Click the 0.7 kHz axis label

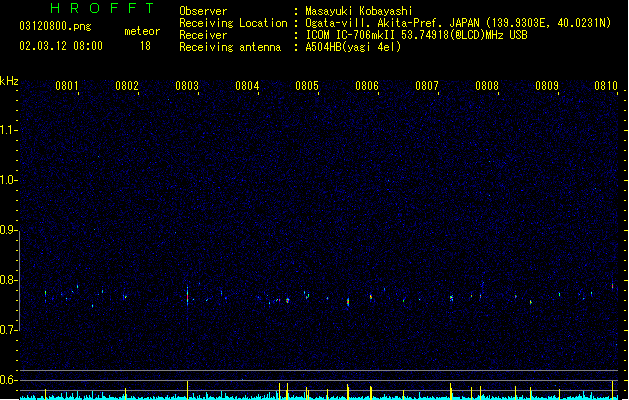(x=8, y=330)
